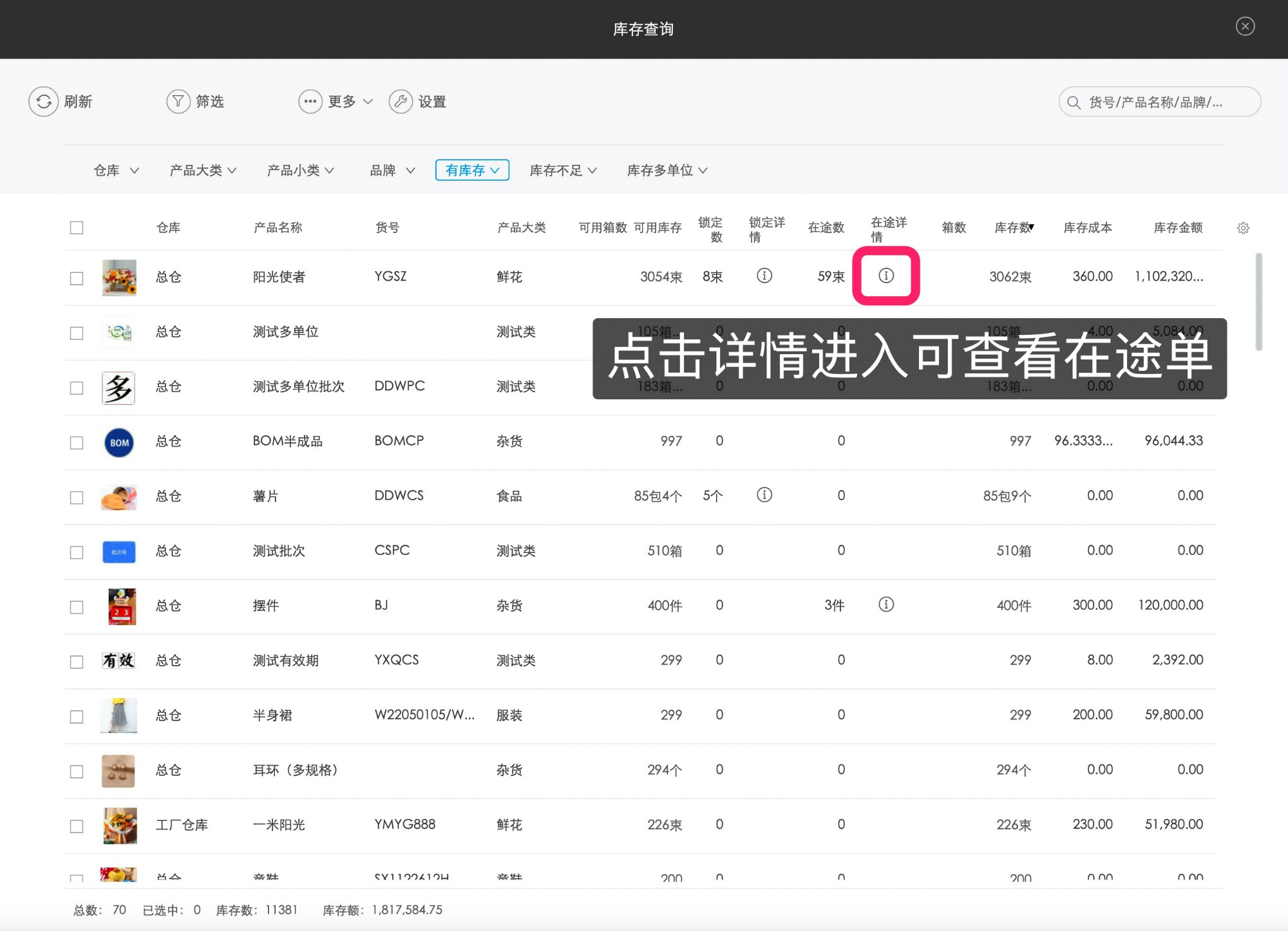The image size is (1288, 931).
Task: Click the 测试有效期 thumbnail
Action: (x=119, y=661)
